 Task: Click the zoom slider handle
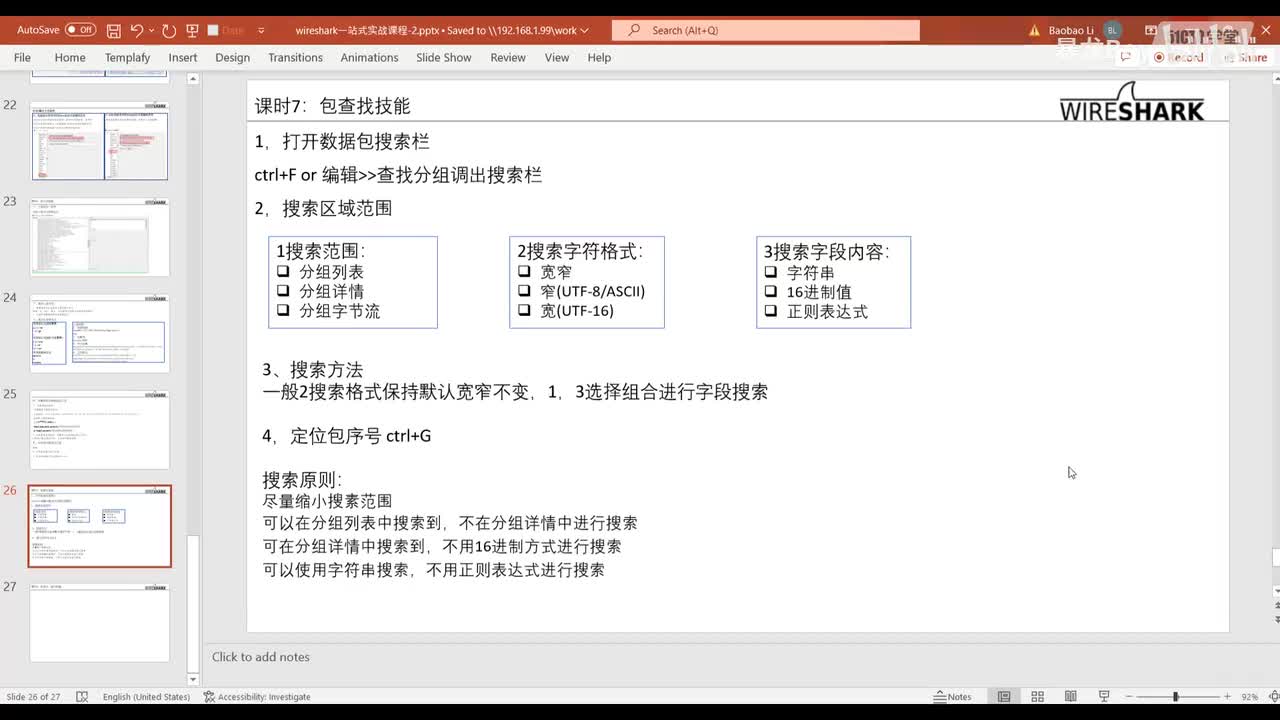click(1175, 697)
